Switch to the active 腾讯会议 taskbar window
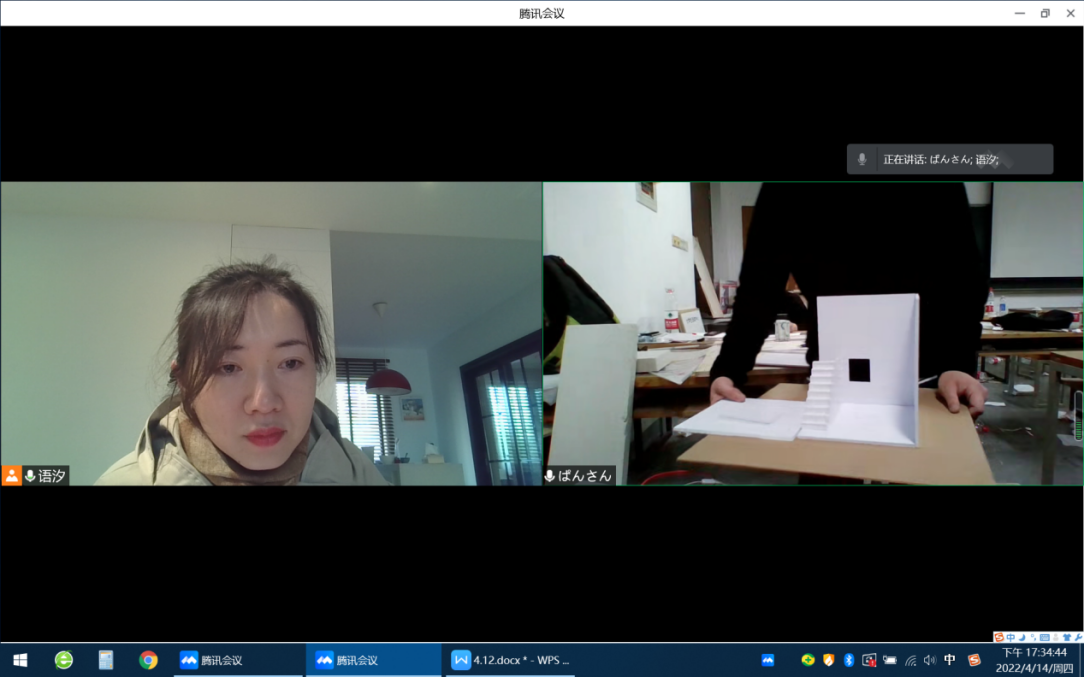The image size is (1084, 677). pyautogui.click(x=372, y=660)
